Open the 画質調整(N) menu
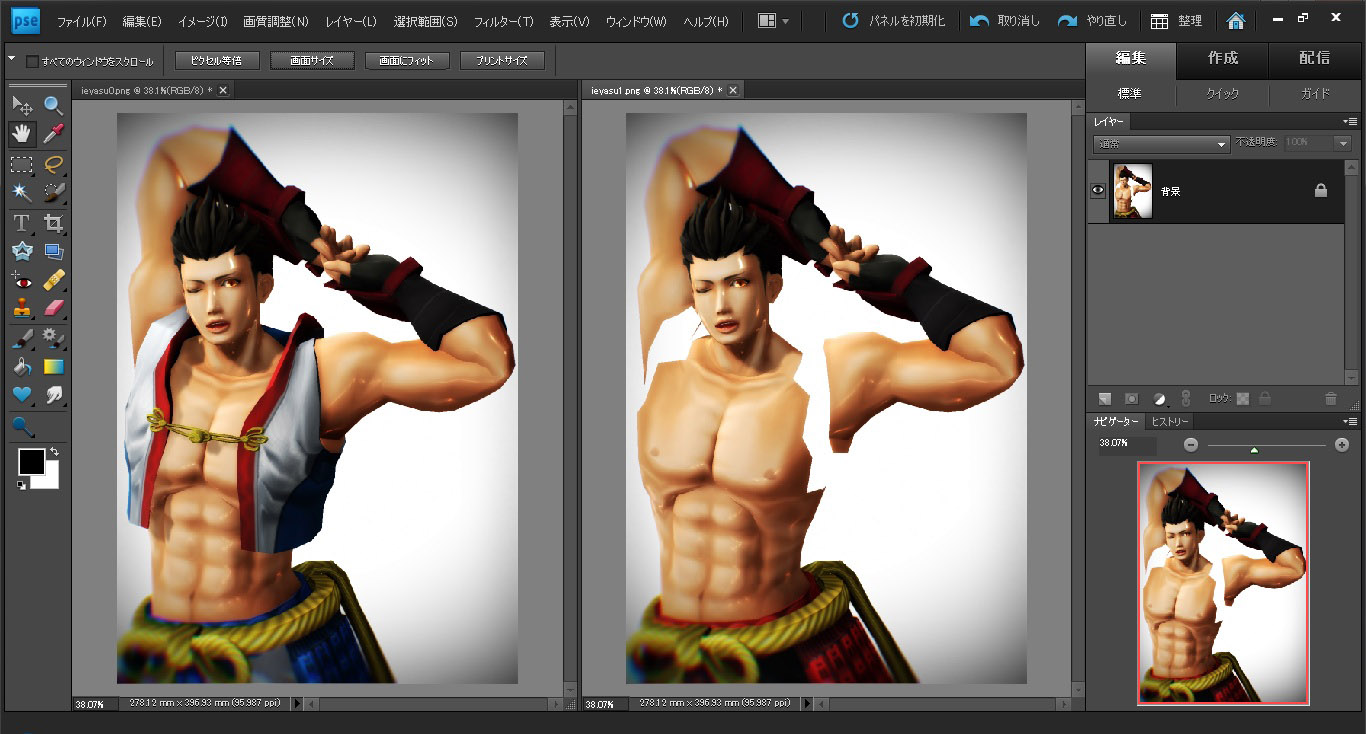The width and height of the screenshot is (1366, 734). (x=276, y=21)
